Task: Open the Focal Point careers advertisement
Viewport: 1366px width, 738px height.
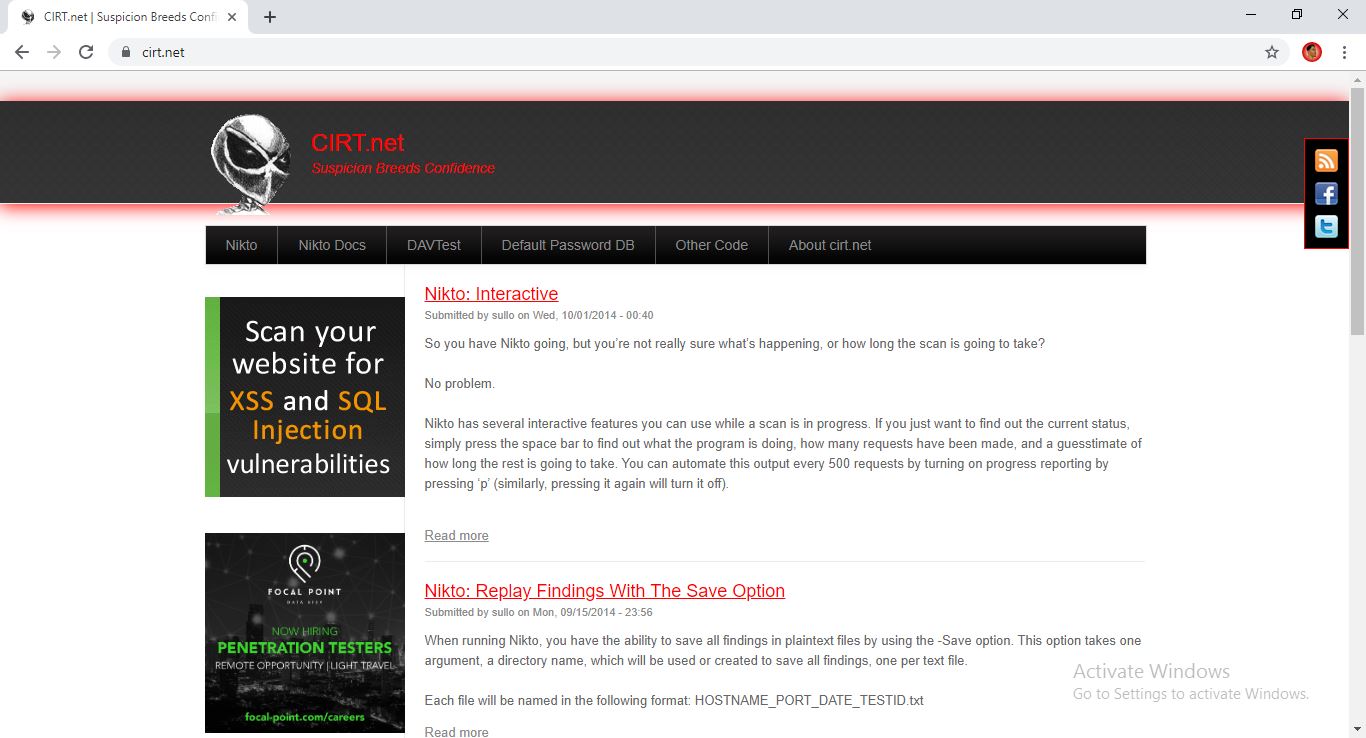Action: click(304, 633)
